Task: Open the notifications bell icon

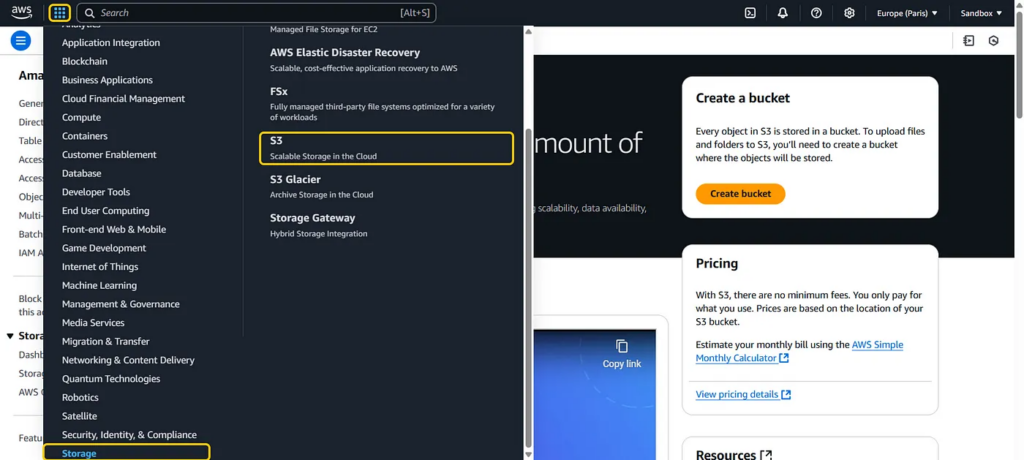Action: [783, 13]
